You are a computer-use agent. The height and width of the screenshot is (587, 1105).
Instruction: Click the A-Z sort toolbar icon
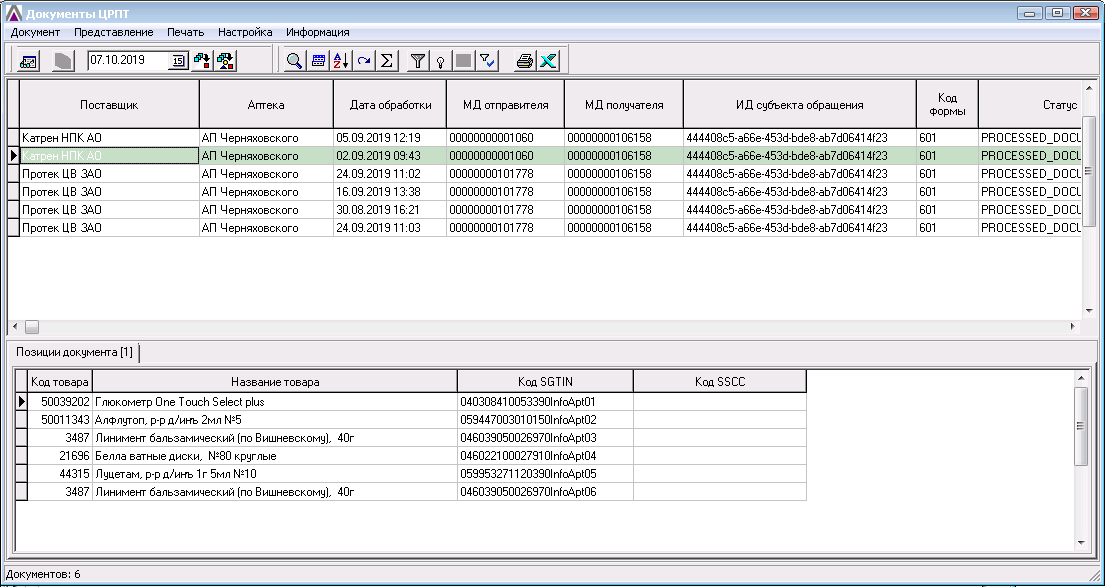click(x=341, y=61)
